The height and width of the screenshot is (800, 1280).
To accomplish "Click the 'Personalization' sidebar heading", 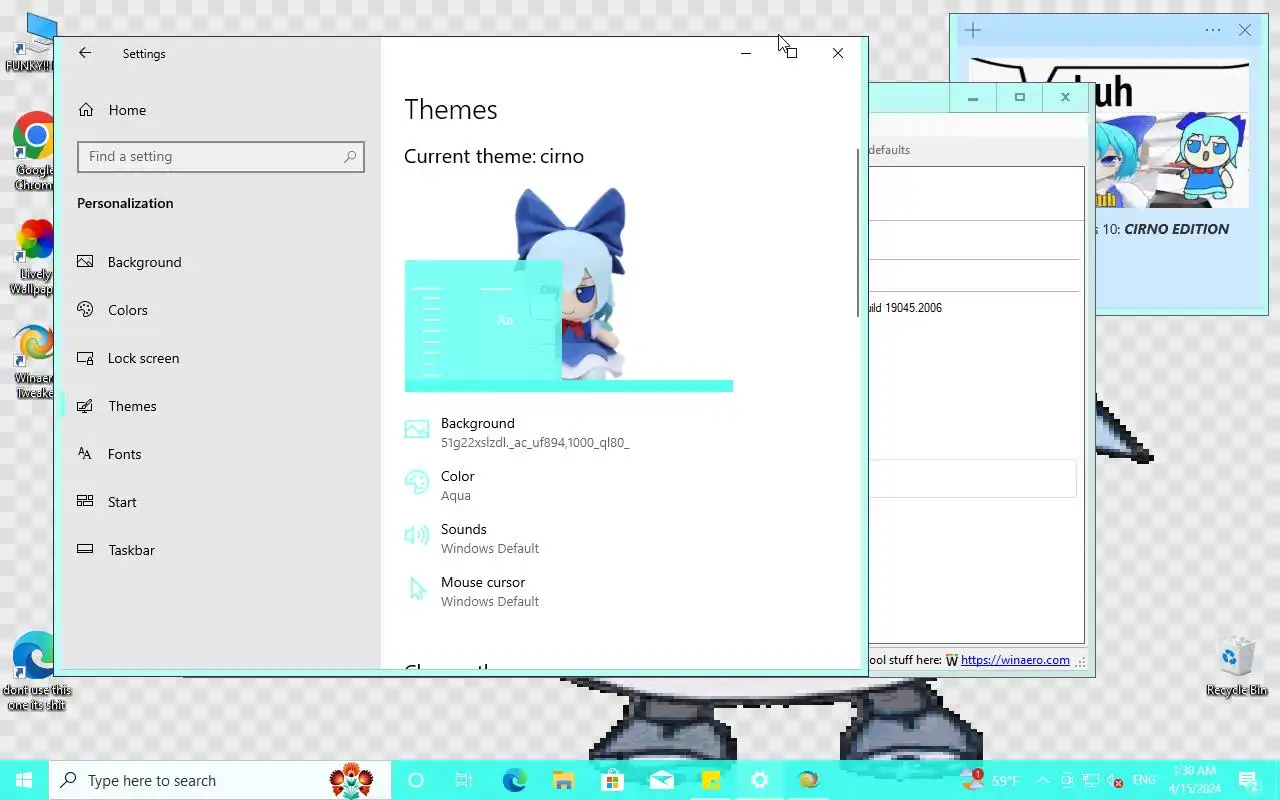I will (x=125, y=203).
